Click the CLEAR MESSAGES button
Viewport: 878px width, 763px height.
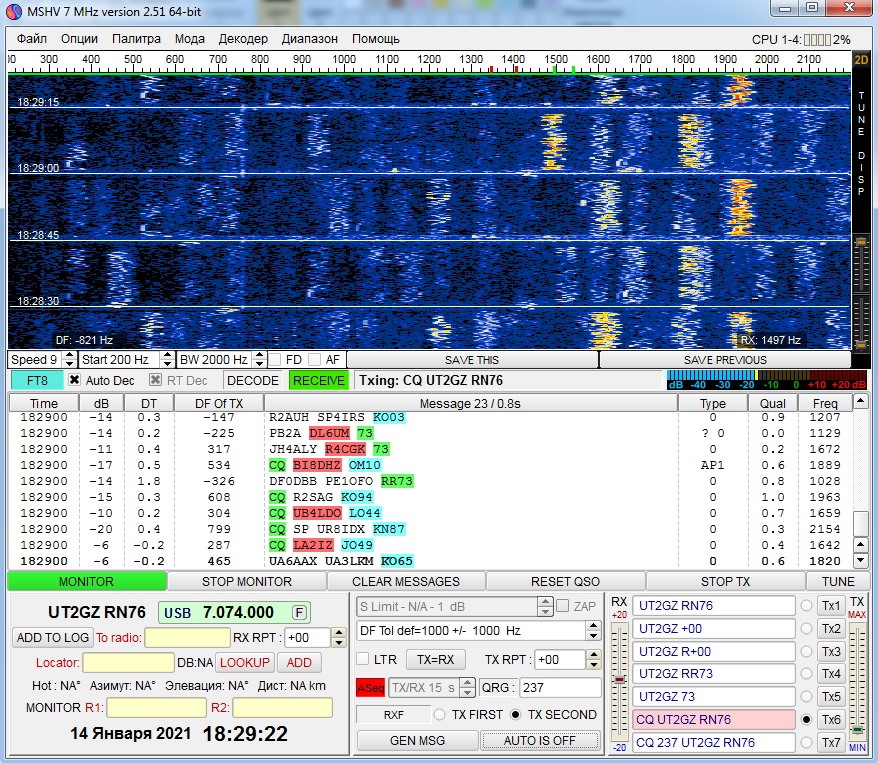tap(406, 581)
